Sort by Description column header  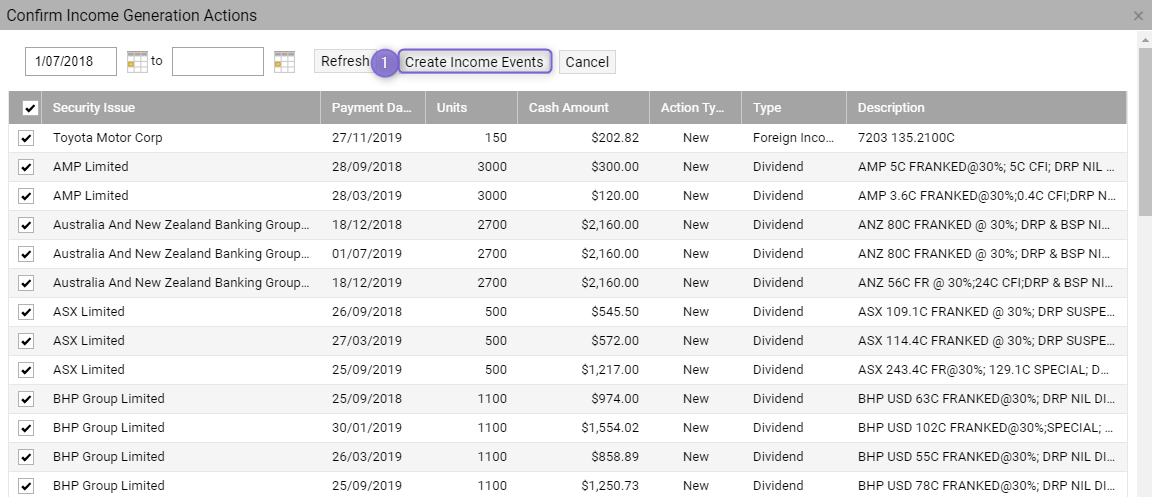(986, 107)
